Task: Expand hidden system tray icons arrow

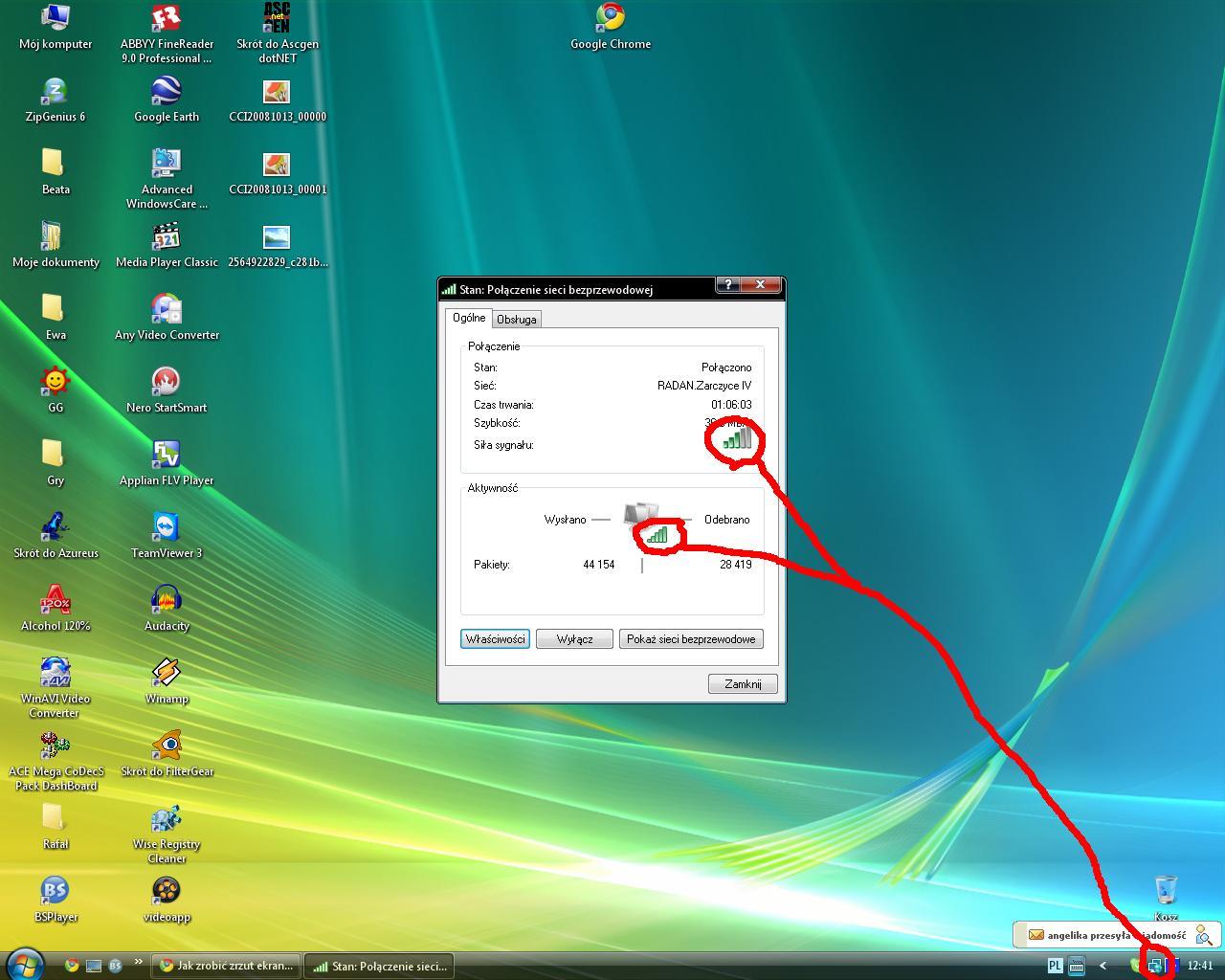Action: [1102, 966]
